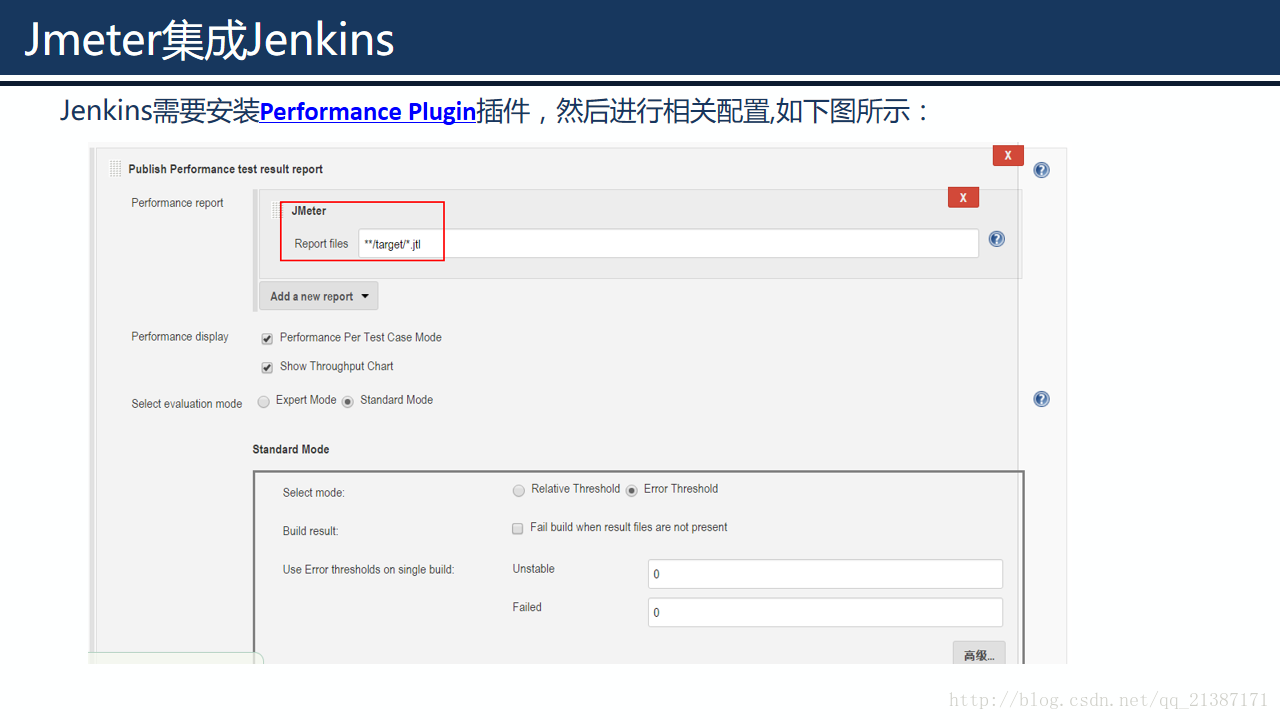Delete the Publish Performance report section with red X
Image resolution: width=1280 pixels, height=720 pixels.
1008,155
